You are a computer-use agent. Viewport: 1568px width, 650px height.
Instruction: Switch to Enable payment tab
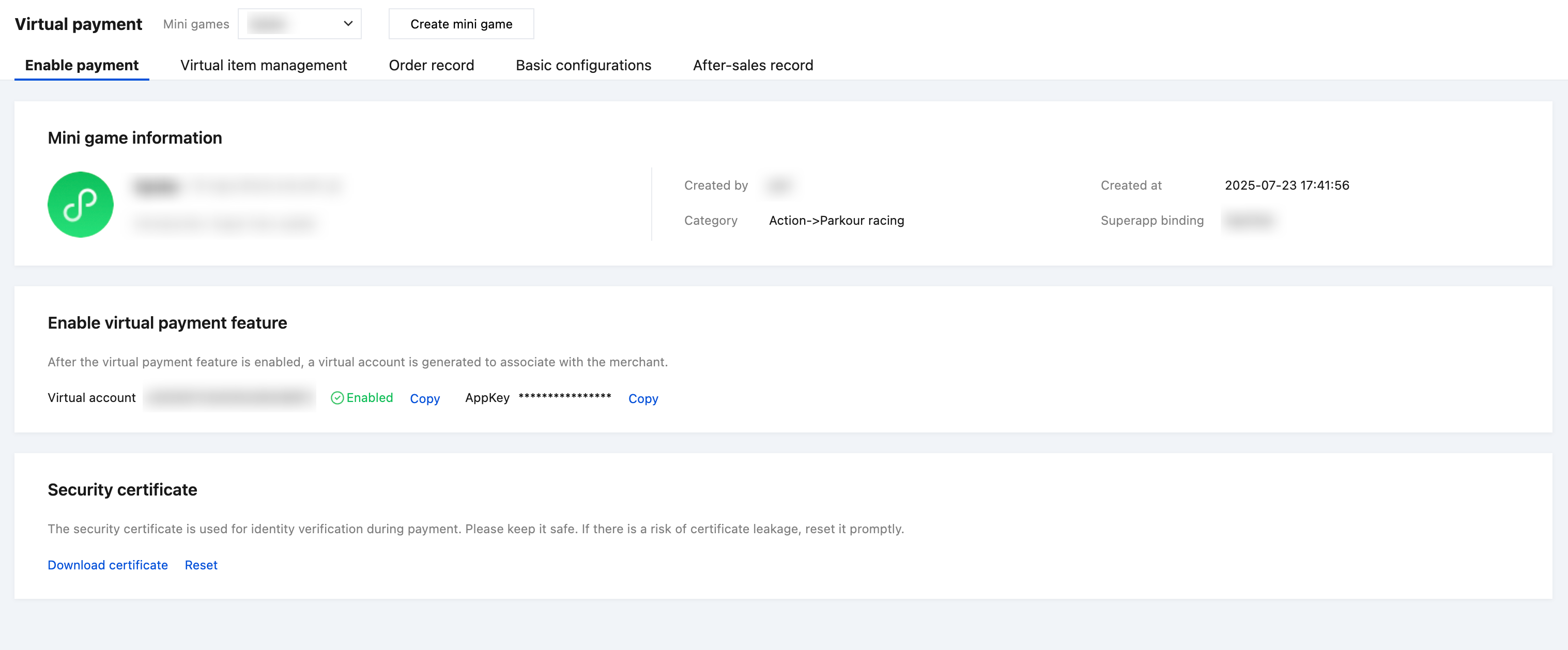click(82, 65)
